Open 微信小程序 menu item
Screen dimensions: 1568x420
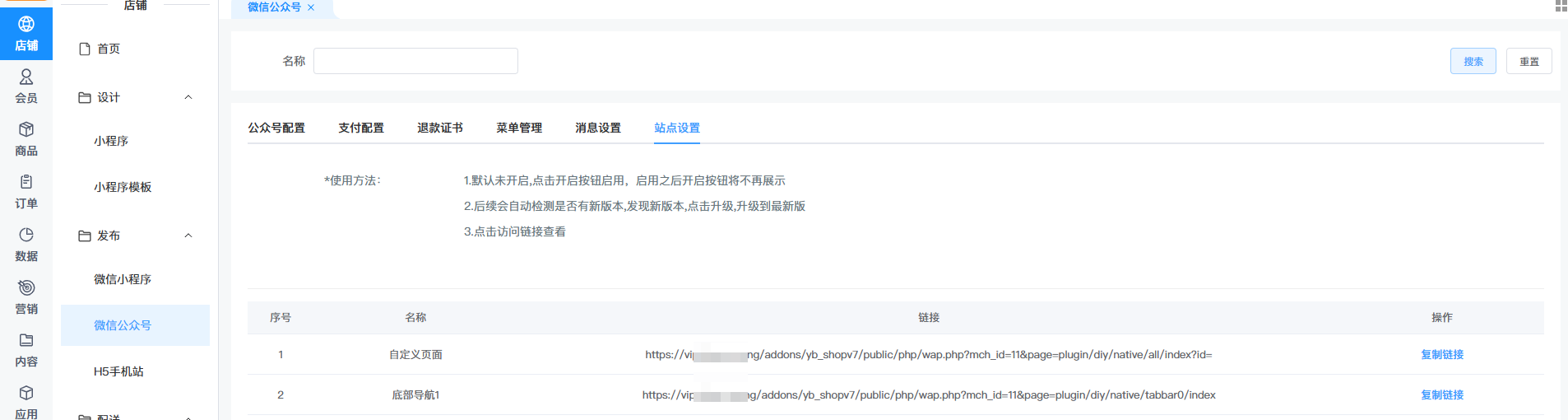(x=123, y=279)
